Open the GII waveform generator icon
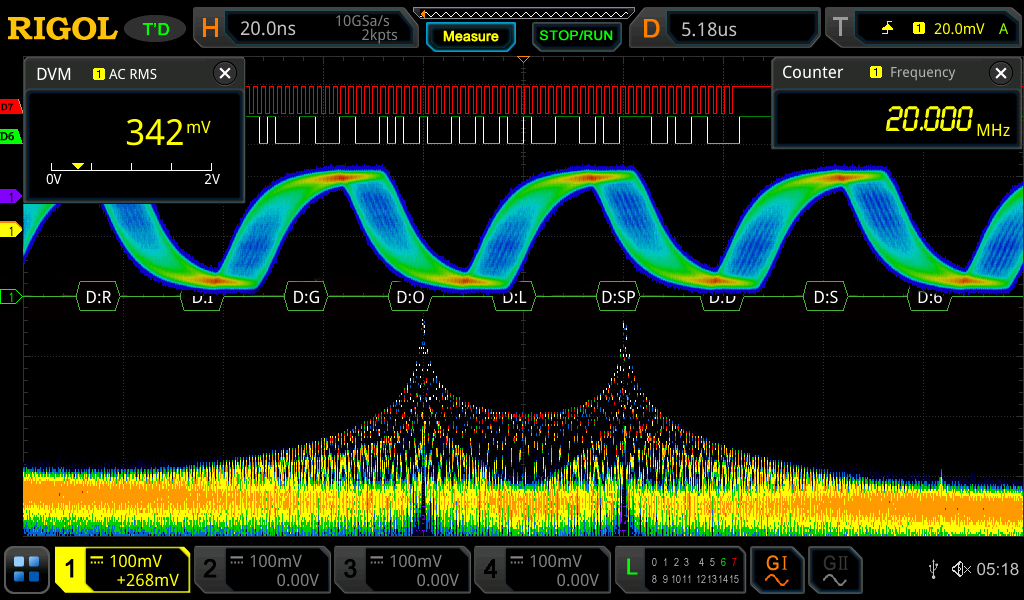This screenshot has width=1024, height=600. [835, 570]
